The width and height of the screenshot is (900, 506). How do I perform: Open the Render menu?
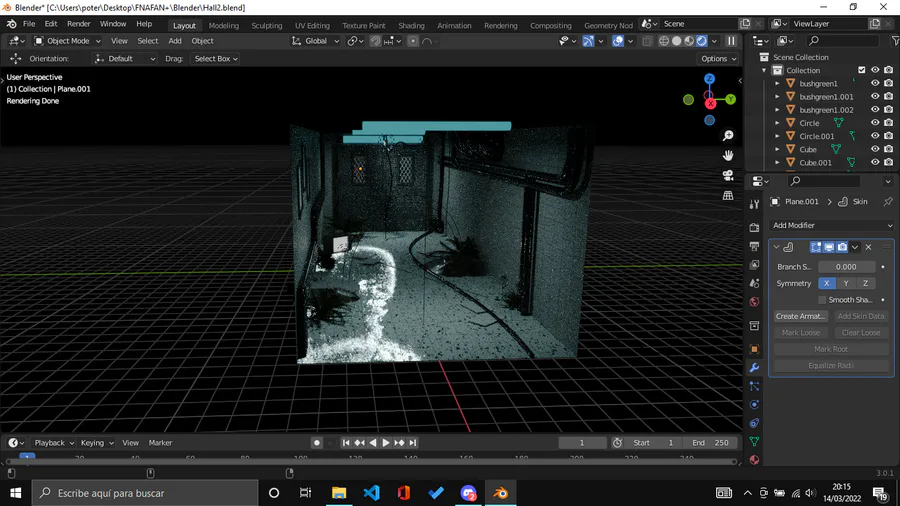pyautogui.click(x=79, y=24)
